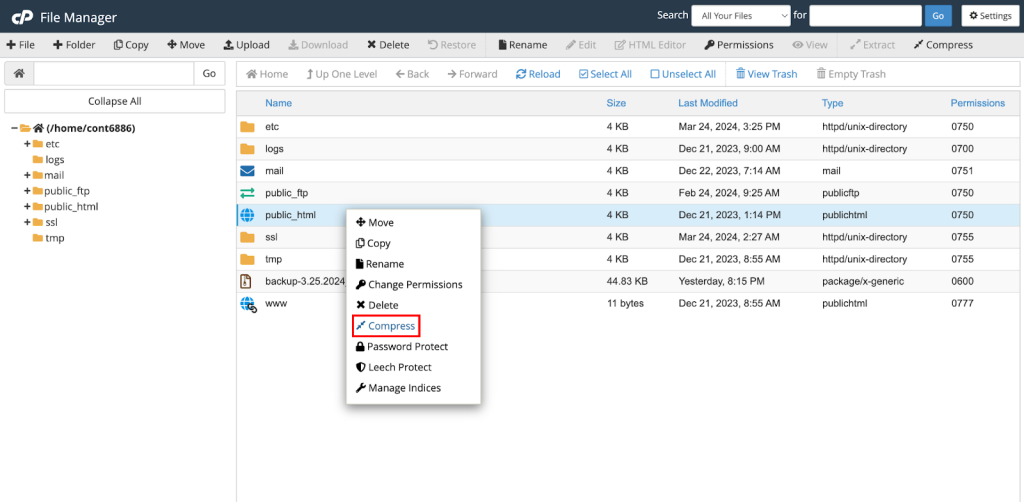Click Delete in the top toolbar
The height and width of the screenshot is (502, 1024).
tap(388, 45)
